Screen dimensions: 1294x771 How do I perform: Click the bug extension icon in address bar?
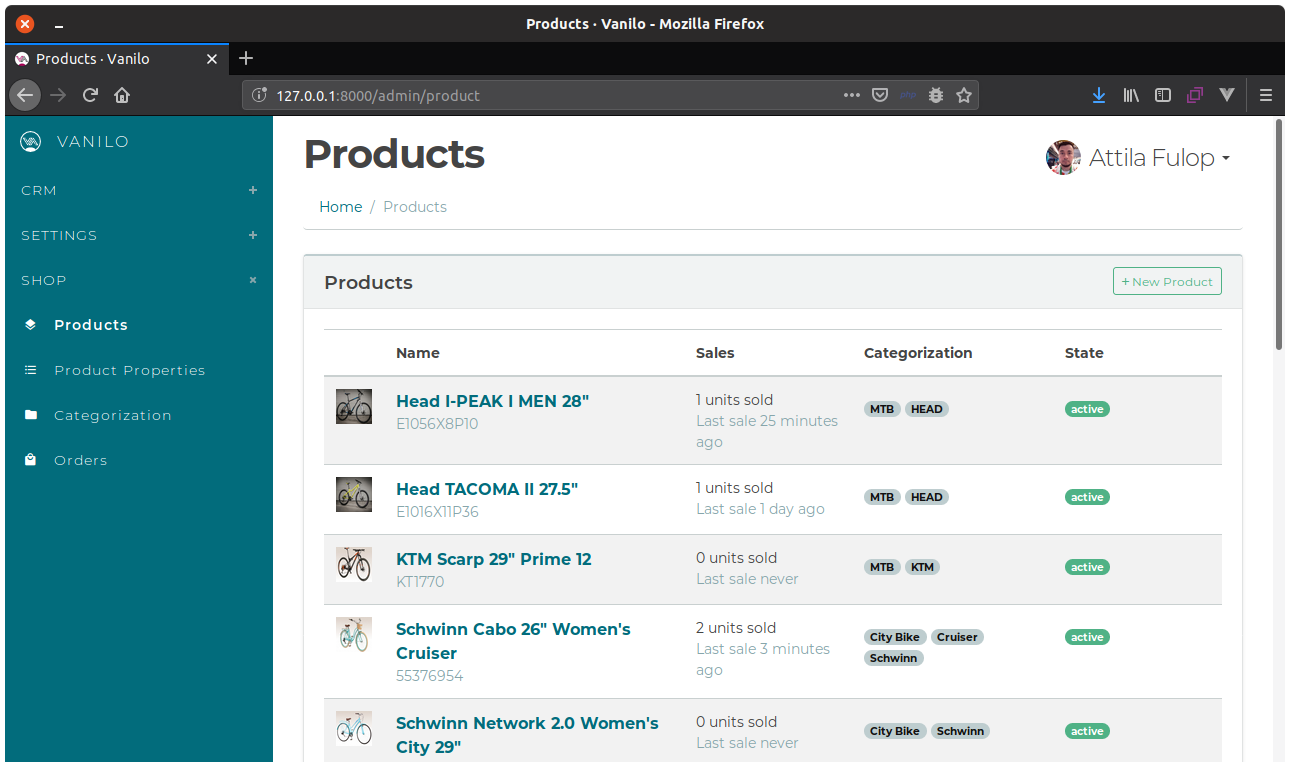[936, 95]
